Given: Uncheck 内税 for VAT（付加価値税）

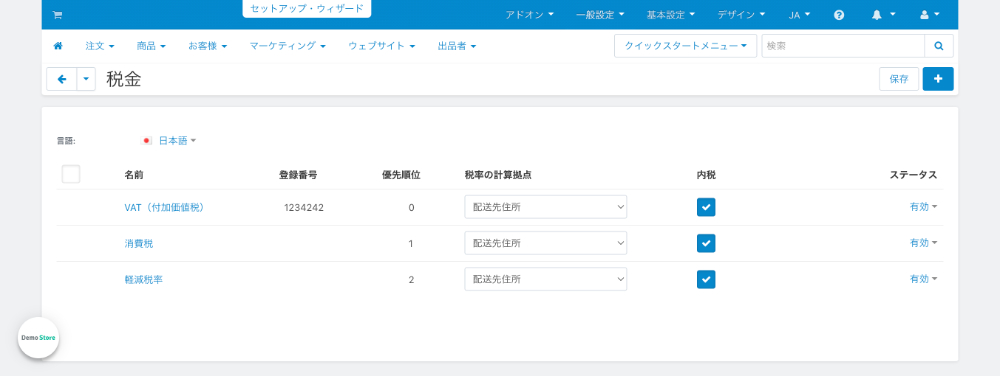Looking at the screenshot, I should pyautogui.click(x=706, y=207).
